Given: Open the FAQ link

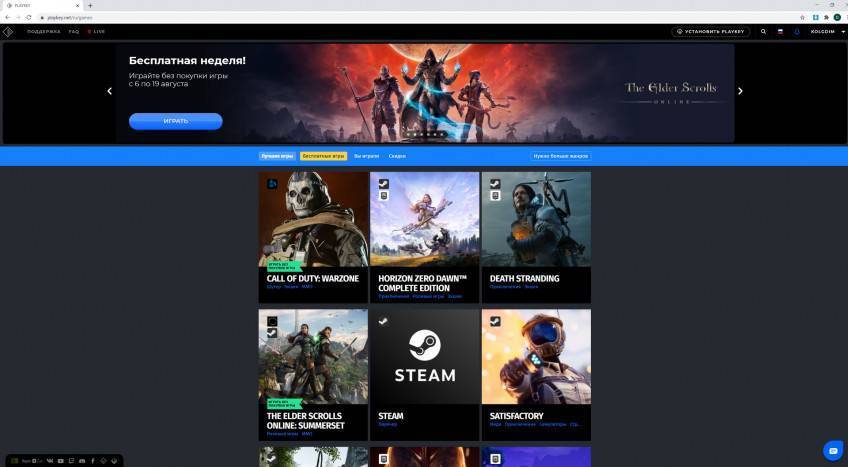Looking at the screenshot, I should coord(74,32).
